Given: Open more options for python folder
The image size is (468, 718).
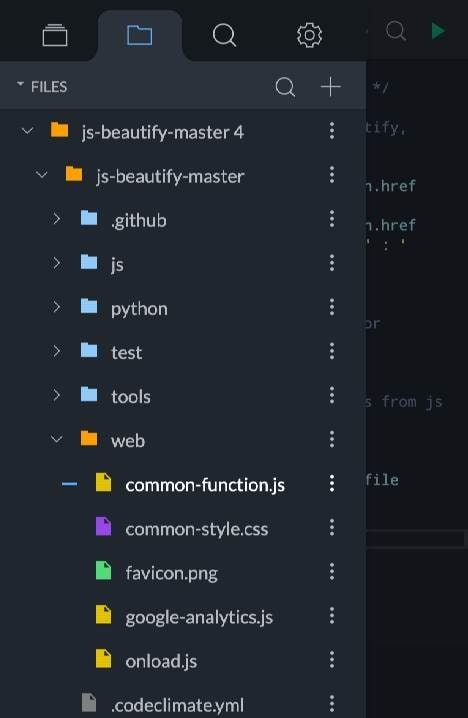Looking at the screenshot, I should (x=332, y=307).
